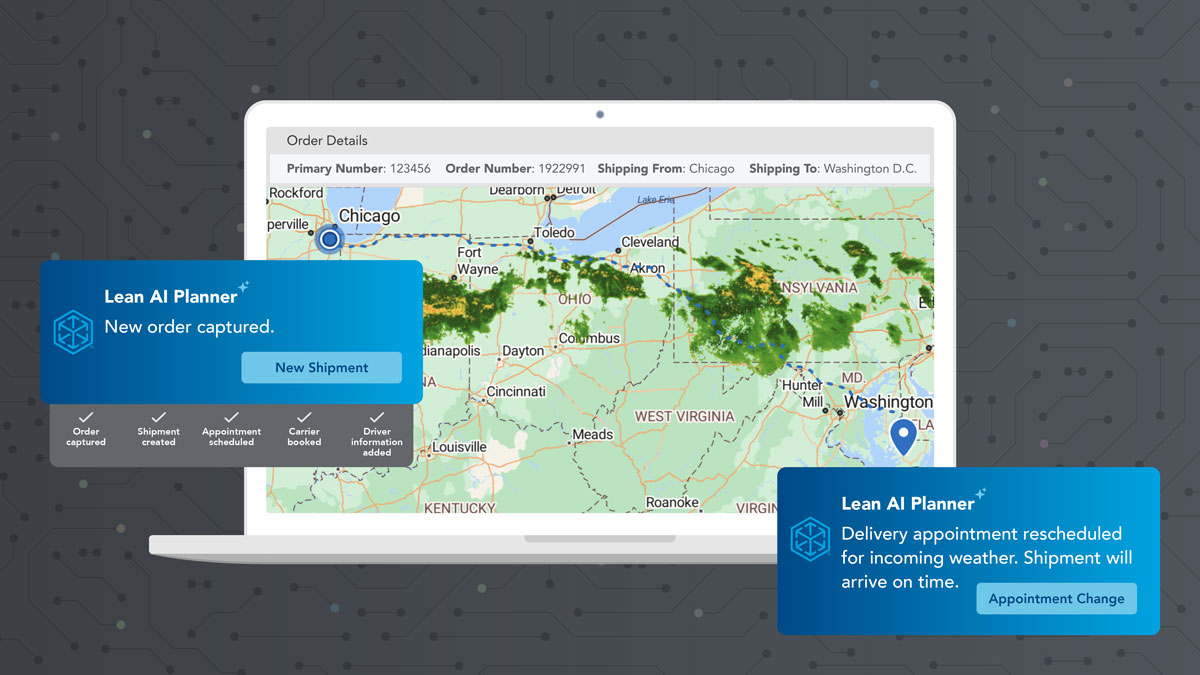Click the Akron label on the map
1200x675 pixels.
646,268
